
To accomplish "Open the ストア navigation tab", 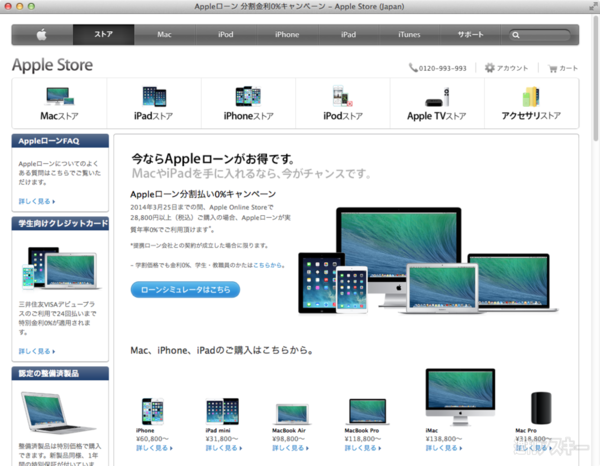I will pyautogui.click(x=103, y=34).
